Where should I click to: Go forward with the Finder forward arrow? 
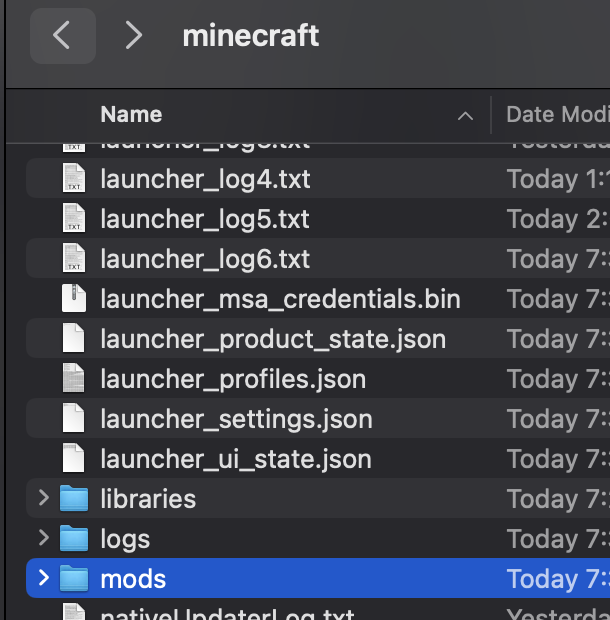pyautogui.click(x=133, y=36)
